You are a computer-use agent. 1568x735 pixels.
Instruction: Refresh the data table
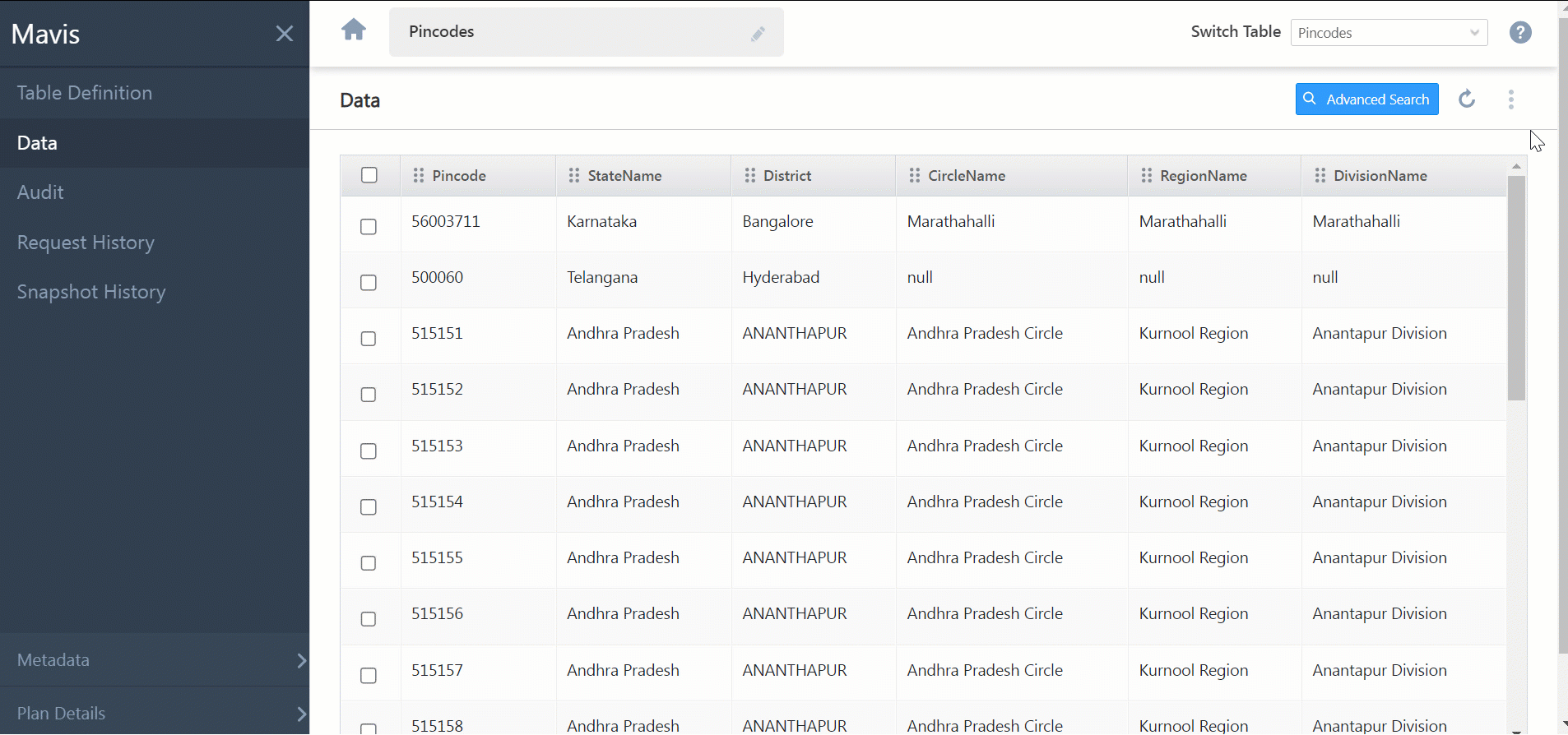tap(1466, 99)
